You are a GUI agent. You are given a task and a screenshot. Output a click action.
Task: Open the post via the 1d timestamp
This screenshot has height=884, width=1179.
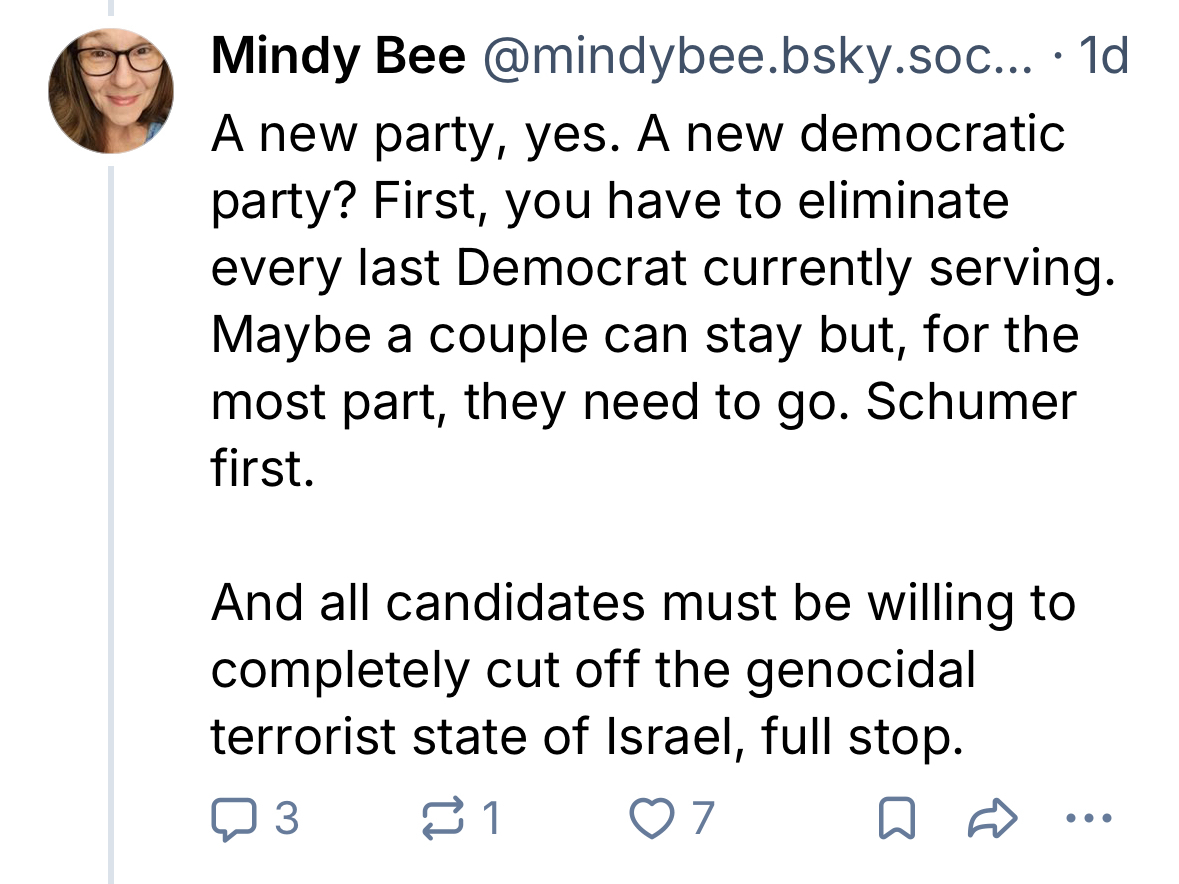coord(1105,59)
